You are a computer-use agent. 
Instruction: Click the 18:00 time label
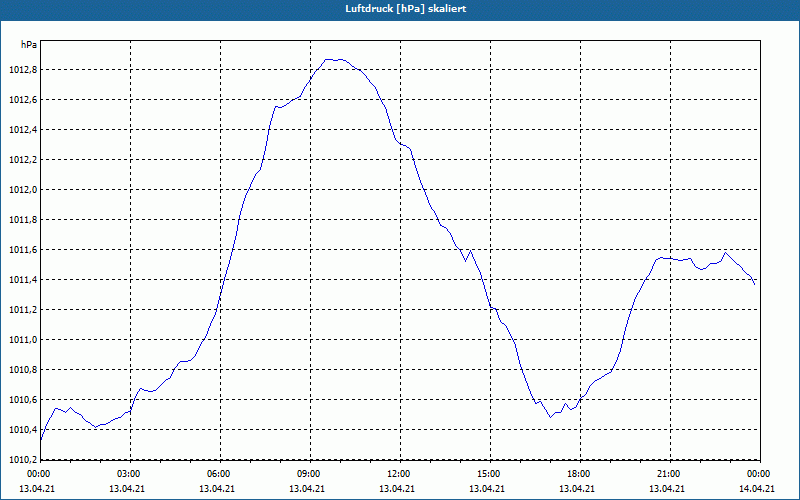[577, 474]
